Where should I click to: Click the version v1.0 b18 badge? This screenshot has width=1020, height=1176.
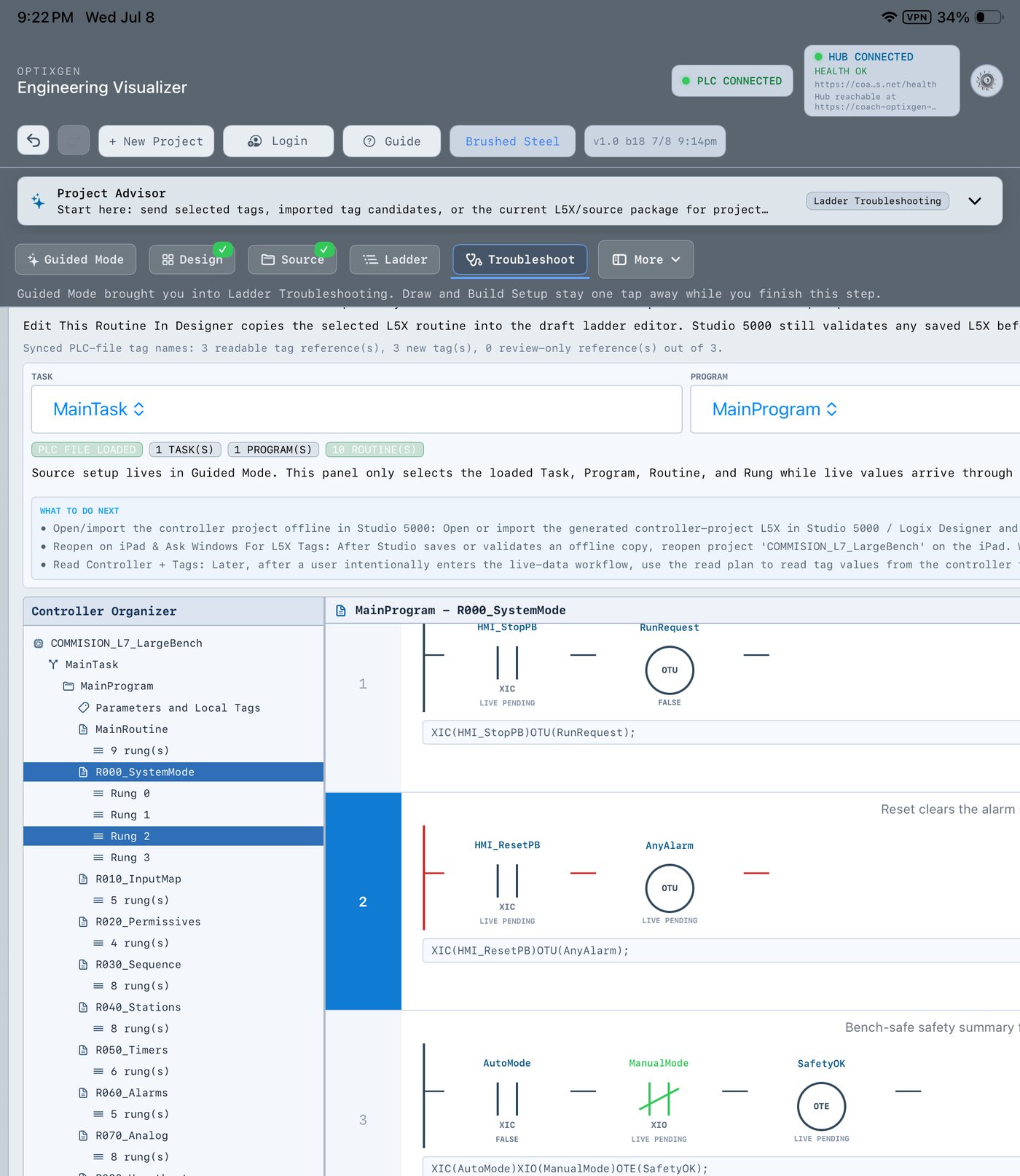point(655,141)
